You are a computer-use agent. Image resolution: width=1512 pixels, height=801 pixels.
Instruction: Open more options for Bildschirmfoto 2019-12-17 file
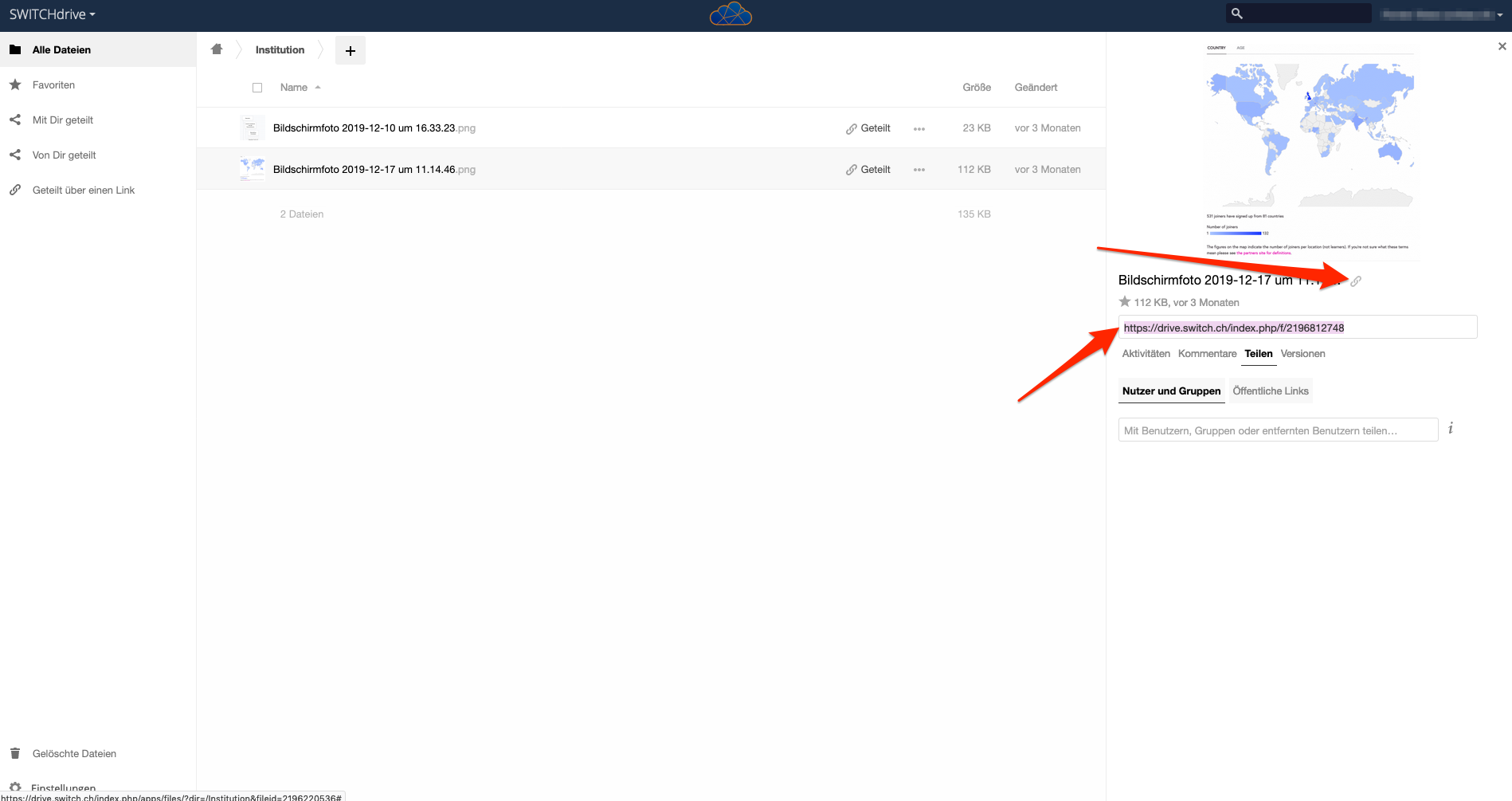[x=919, y=170]
